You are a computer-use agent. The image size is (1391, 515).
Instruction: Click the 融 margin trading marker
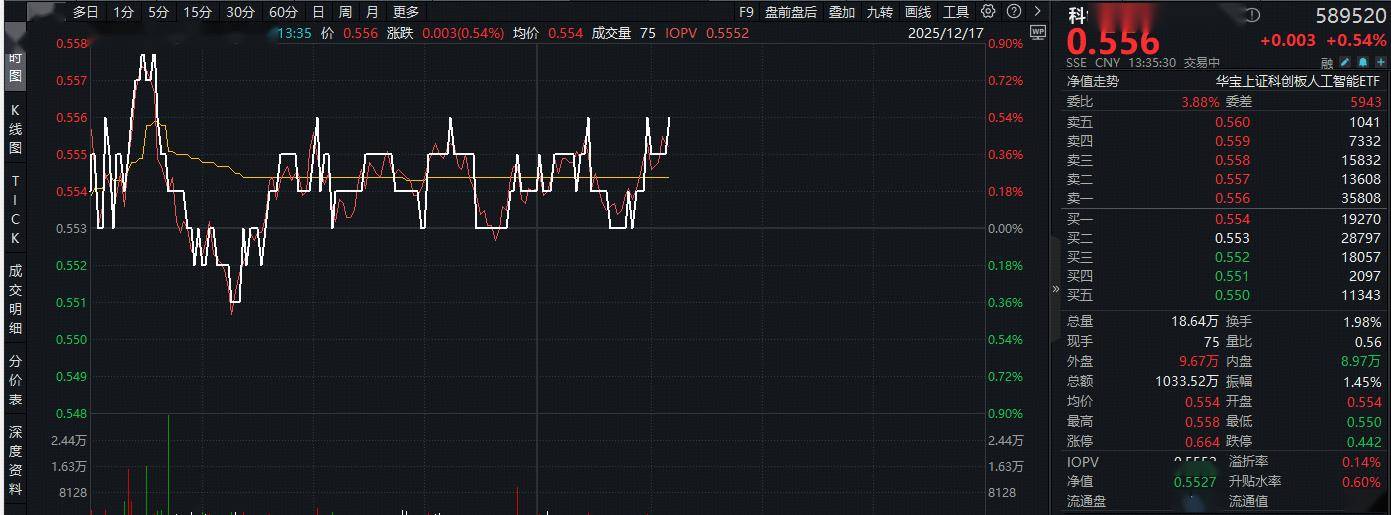1326,63
